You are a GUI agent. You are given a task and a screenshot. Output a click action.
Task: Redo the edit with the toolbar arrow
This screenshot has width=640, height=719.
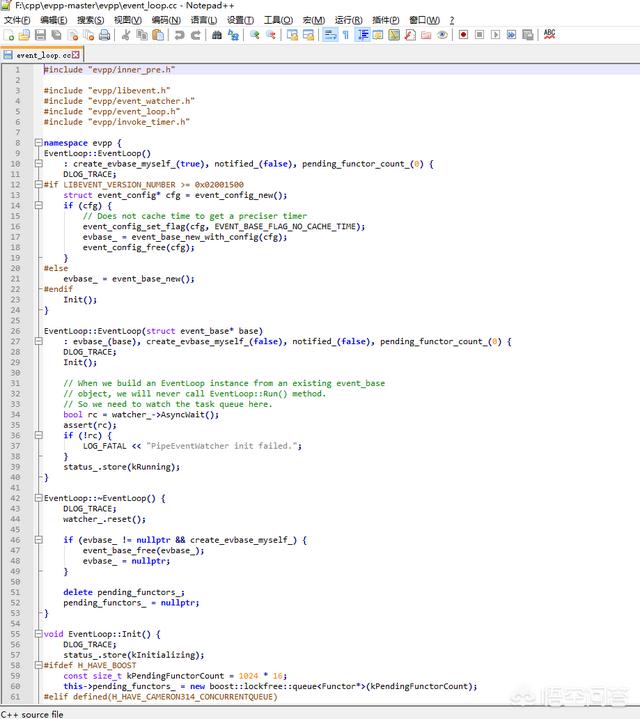pyautogui.click(x=196, y=35)
